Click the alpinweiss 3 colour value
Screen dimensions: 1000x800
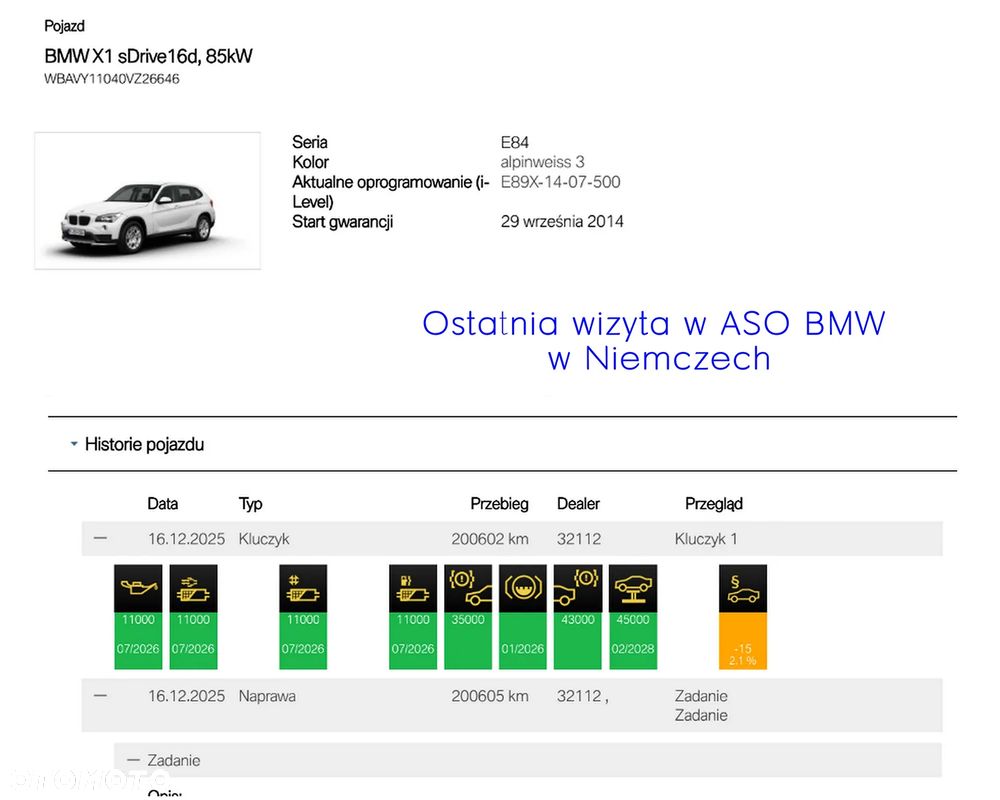click(x=542, y=162)
